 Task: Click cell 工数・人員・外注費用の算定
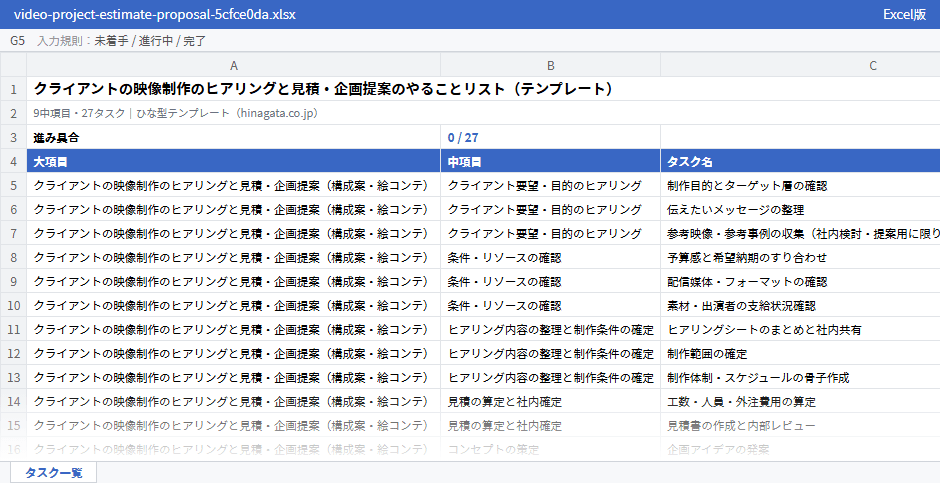click(x=800, y=401)
